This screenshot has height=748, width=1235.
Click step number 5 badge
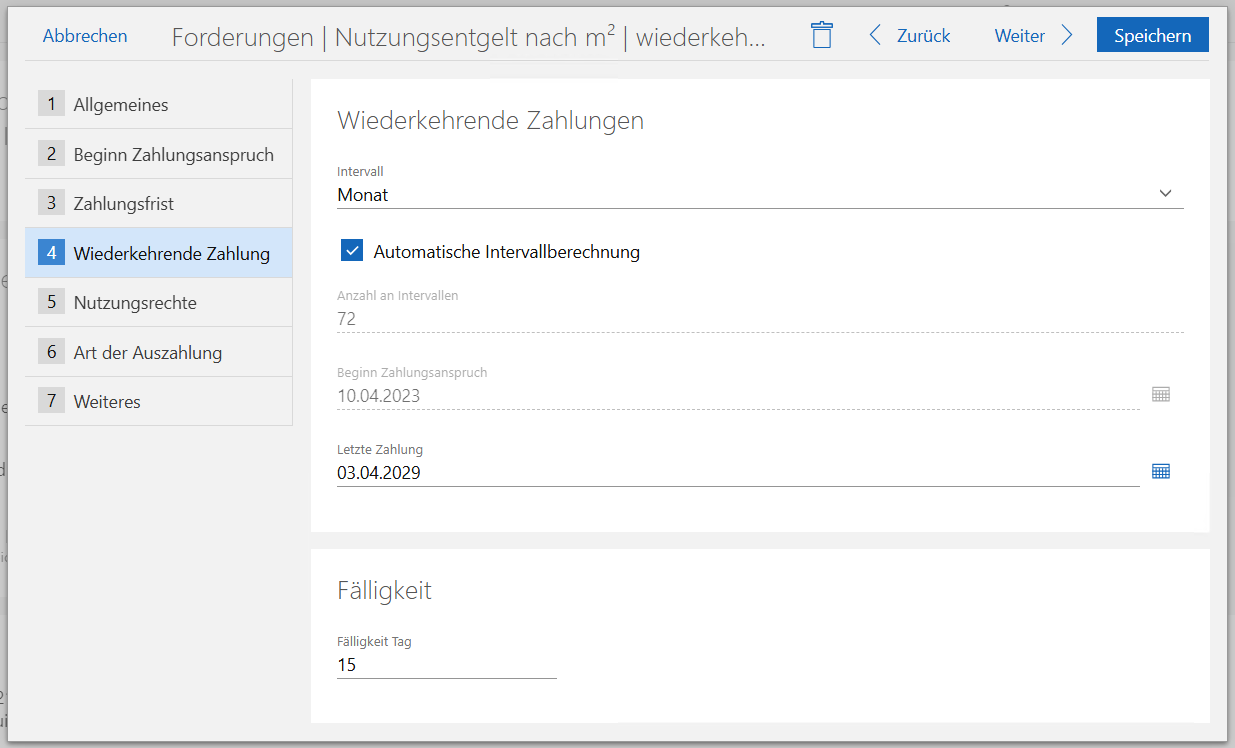tap(51, 302)
